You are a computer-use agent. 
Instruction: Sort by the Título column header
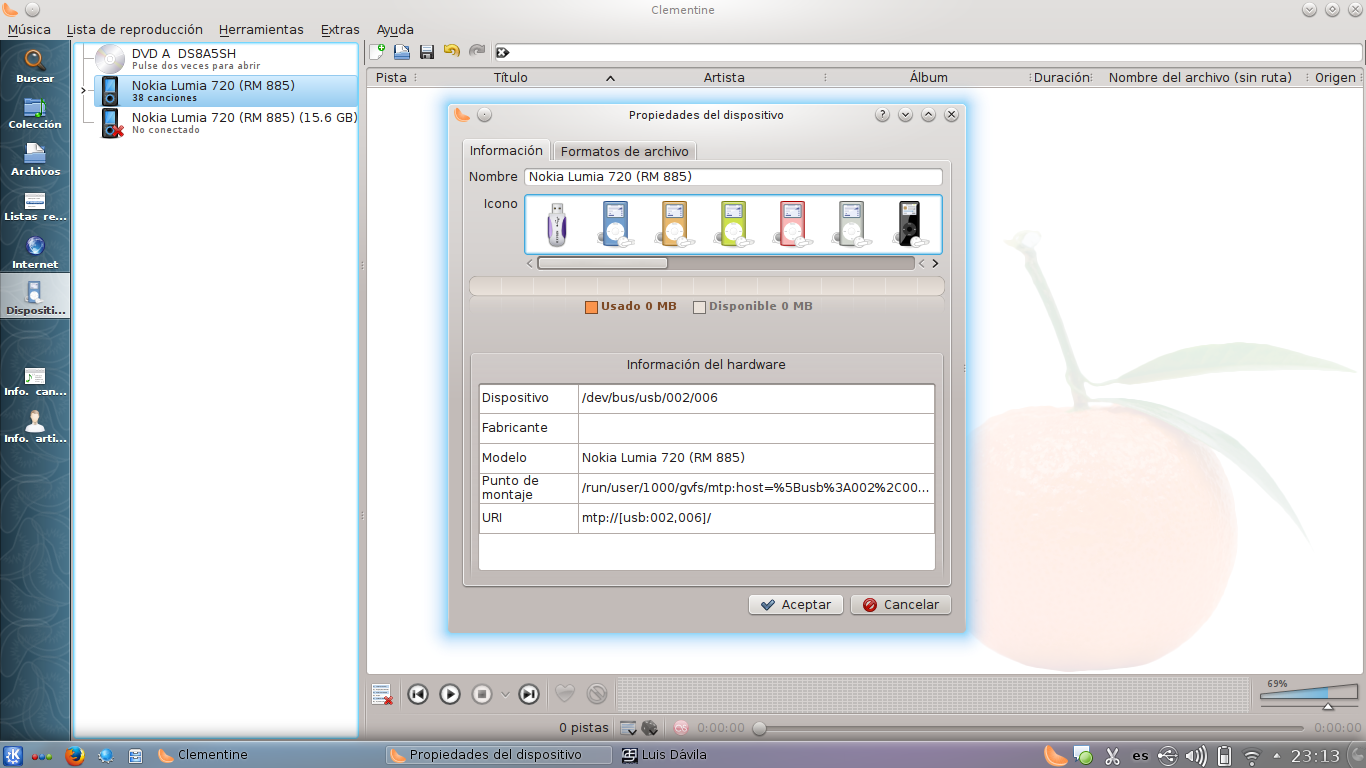tap(511, 77)
